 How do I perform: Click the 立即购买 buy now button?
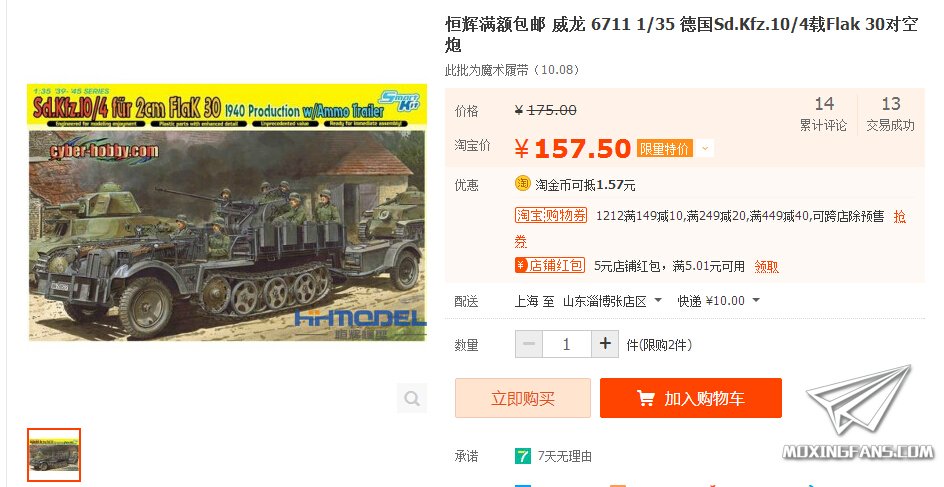pos(523,398)
